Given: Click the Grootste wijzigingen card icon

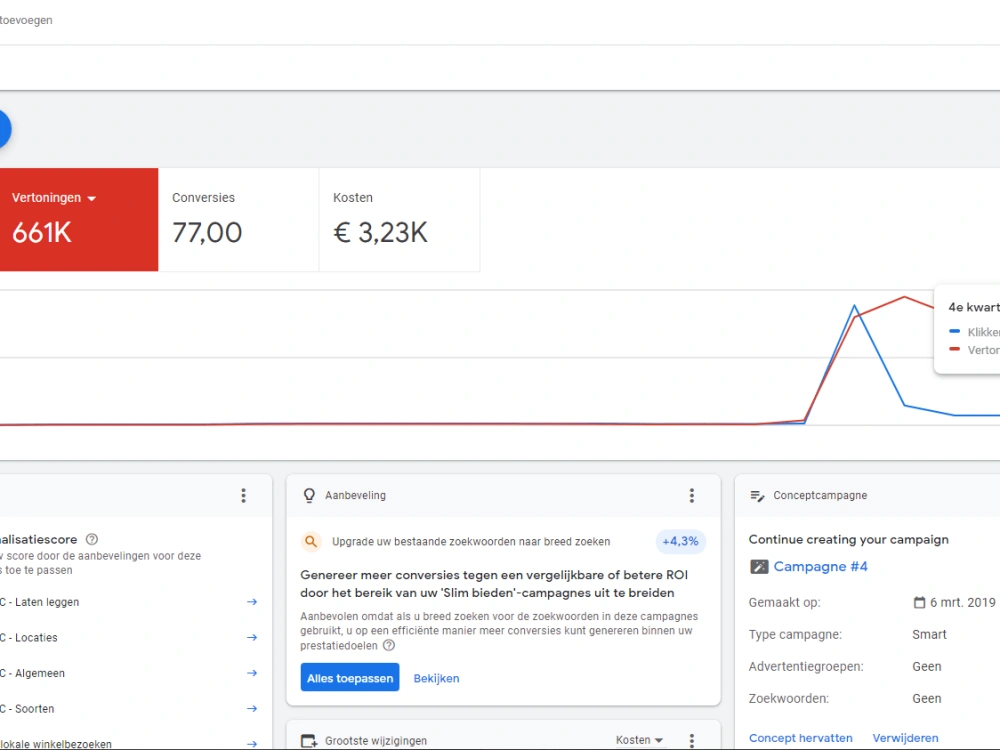Looking at the screenshot, I should 309,741.
